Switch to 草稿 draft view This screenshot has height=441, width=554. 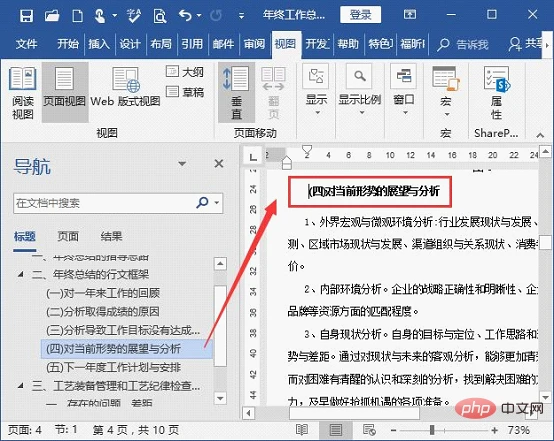point(185,92)
